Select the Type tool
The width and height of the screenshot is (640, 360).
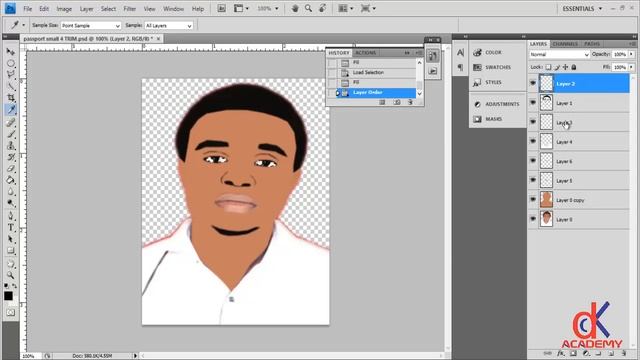pyautogui.click(x=11, y=228)
